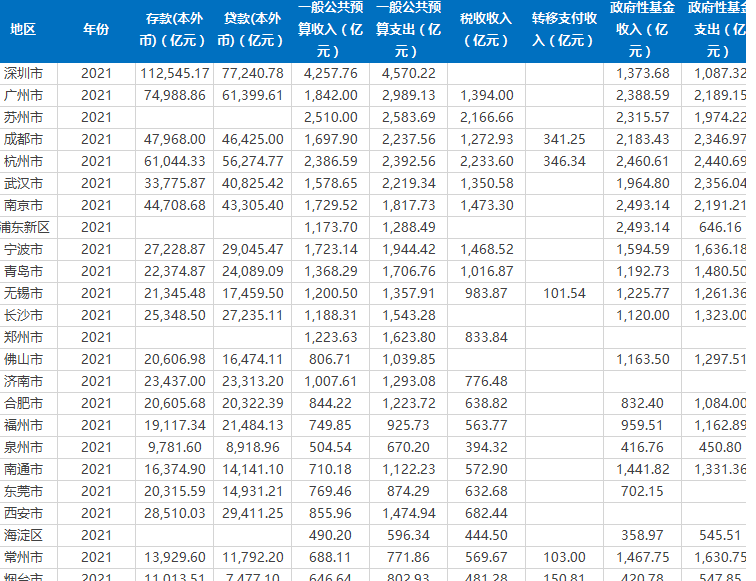
Task: Select the 佛山市 row label
Action: (23, 360)
